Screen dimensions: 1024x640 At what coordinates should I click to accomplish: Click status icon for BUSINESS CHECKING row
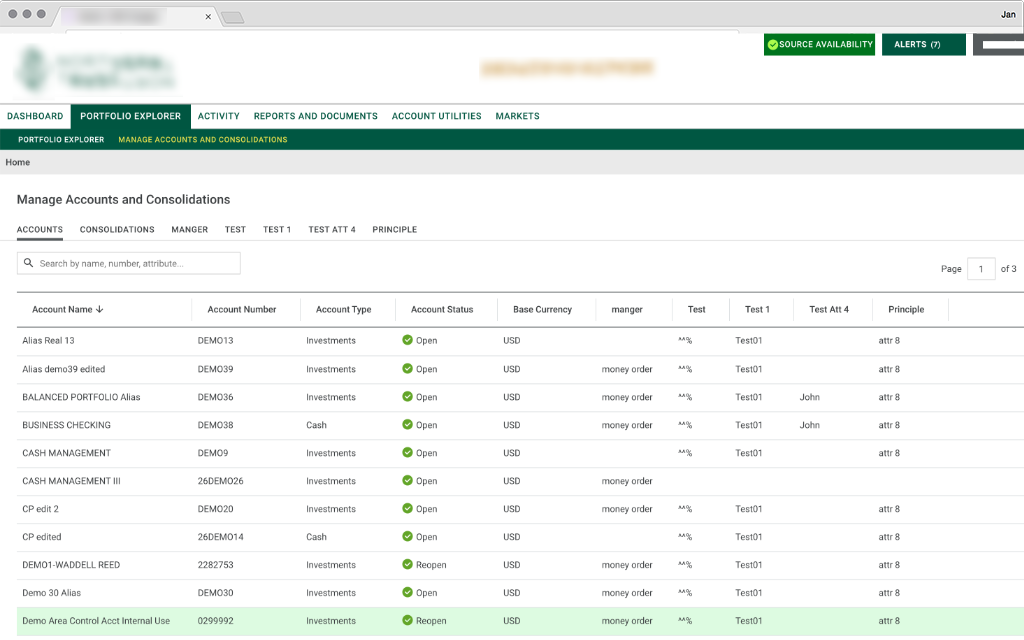[x=407, y=425]
